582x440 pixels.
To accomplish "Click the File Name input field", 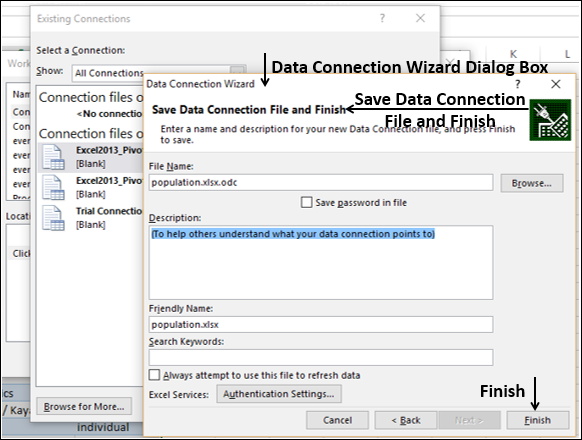I will [321, 183].
